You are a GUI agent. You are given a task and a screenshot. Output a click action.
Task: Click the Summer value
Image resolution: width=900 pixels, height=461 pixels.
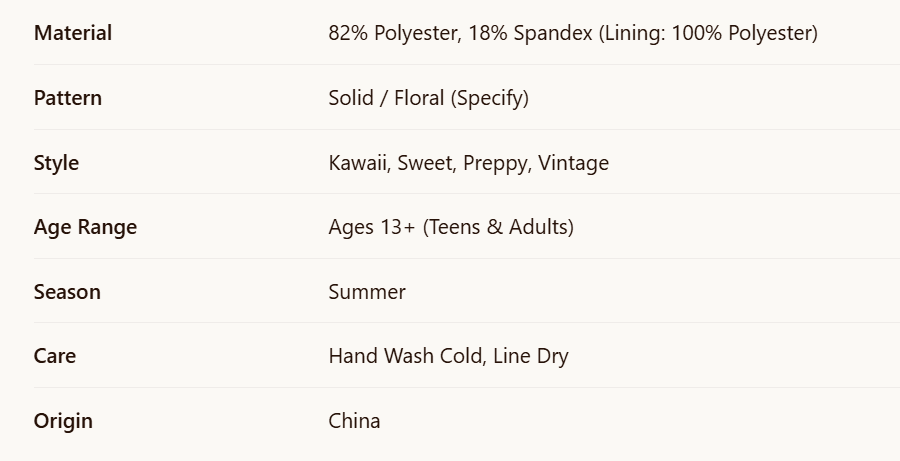click(x=367, y=292)
